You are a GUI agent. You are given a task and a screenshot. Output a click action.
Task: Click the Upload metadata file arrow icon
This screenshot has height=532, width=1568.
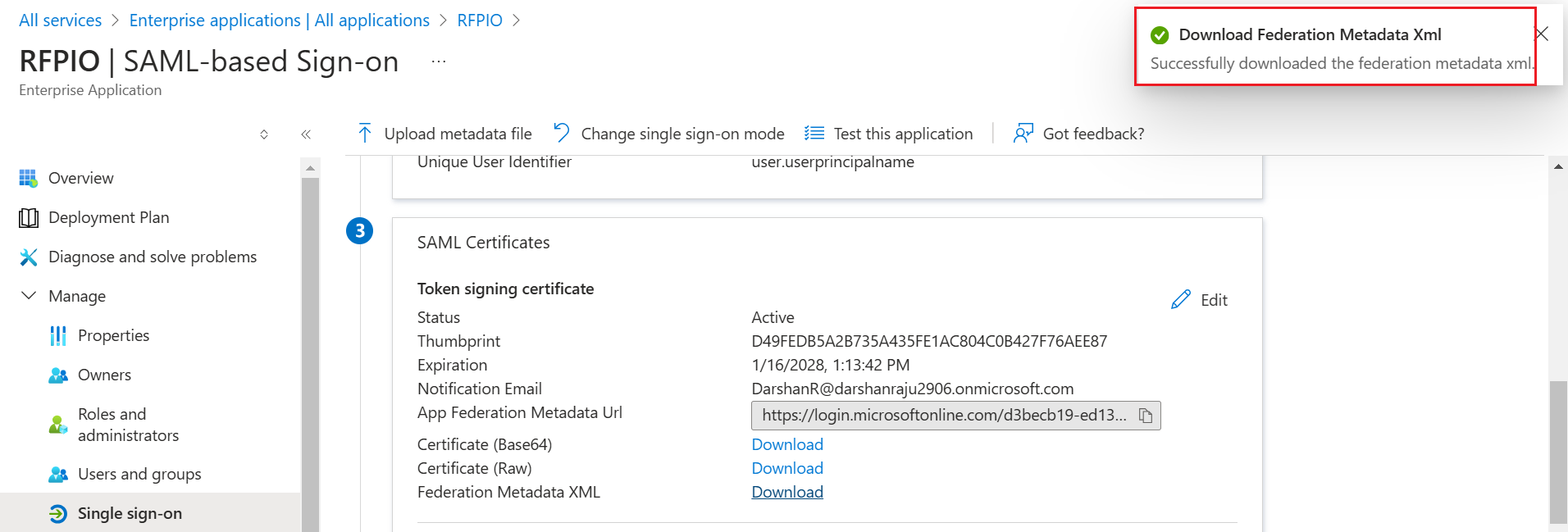point(365,133)
